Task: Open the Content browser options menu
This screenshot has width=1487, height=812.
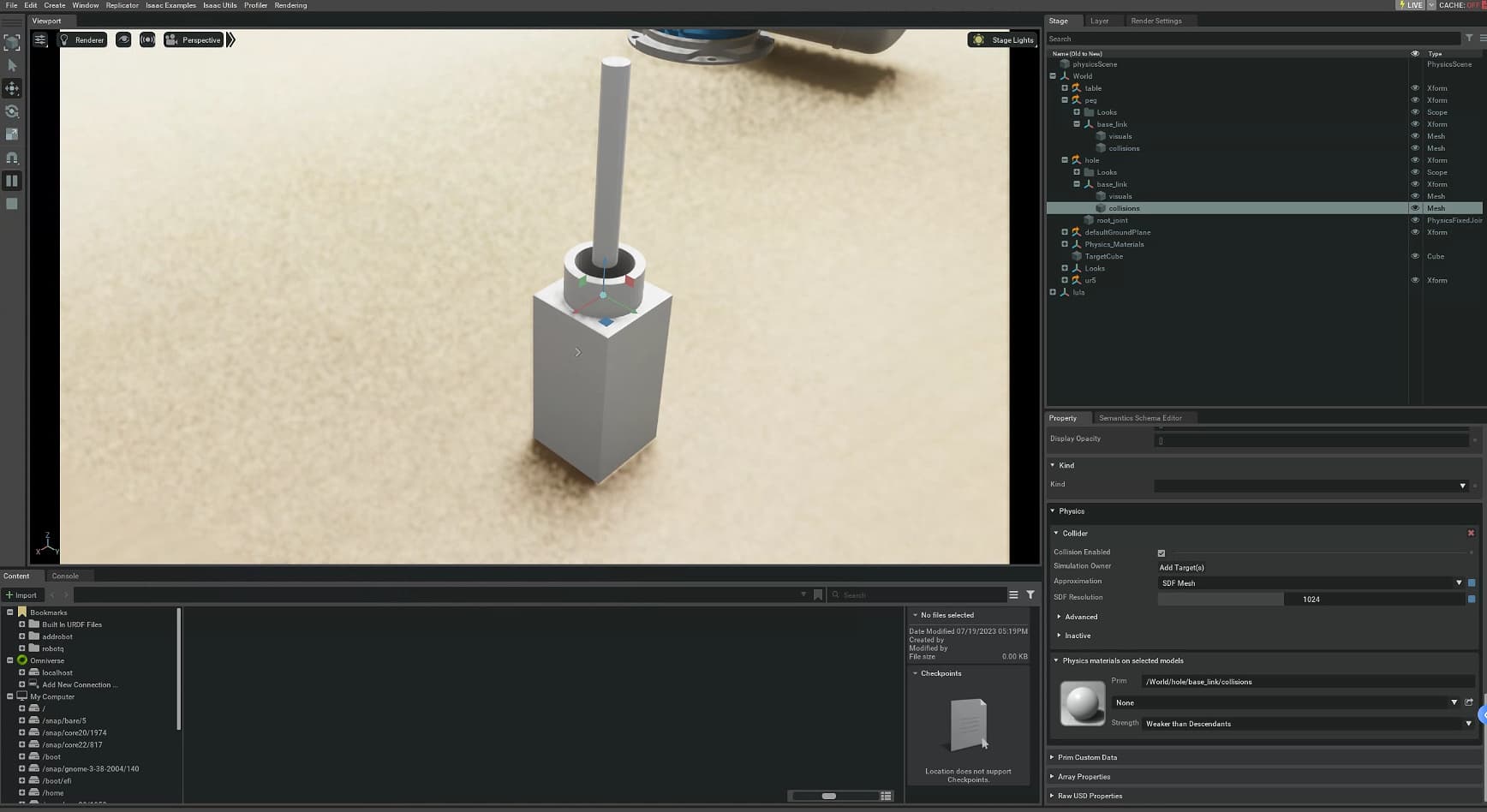Action: click(x=1013, y=594)
